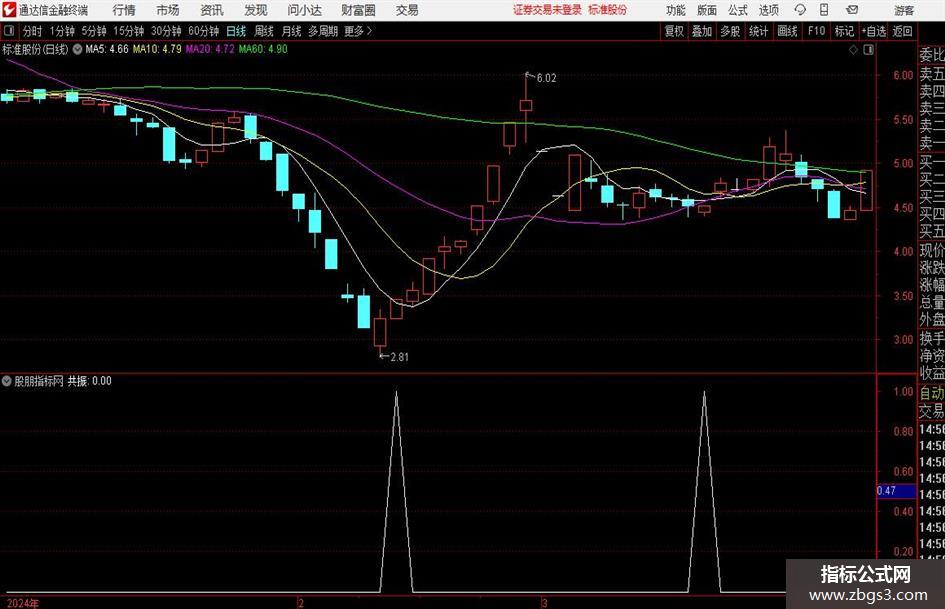Click the 标记 mark button
The image size is (945, 609).
click(844, 31)
